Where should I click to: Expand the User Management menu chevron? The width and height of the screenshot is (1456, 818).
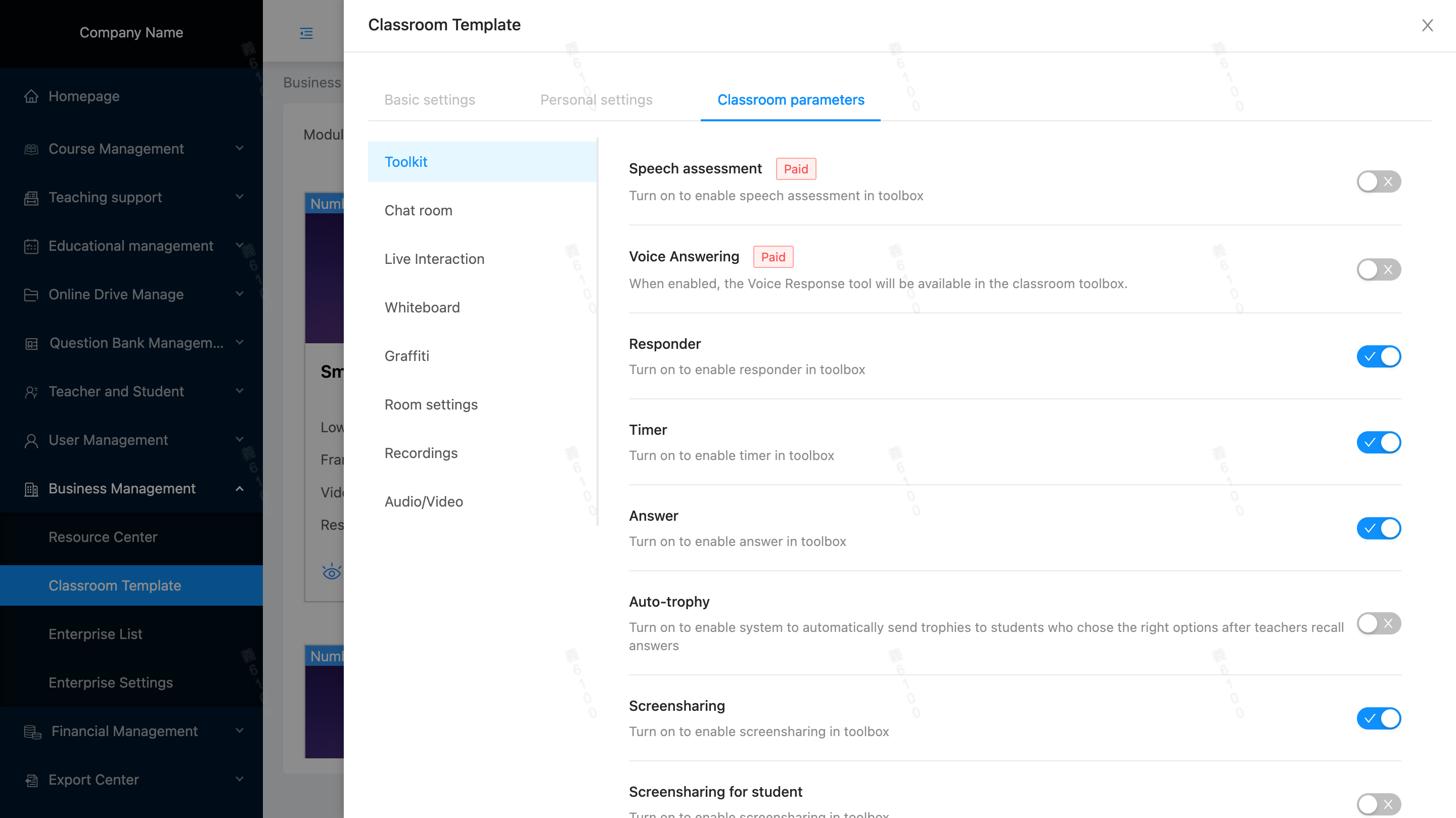pos(240,439)
